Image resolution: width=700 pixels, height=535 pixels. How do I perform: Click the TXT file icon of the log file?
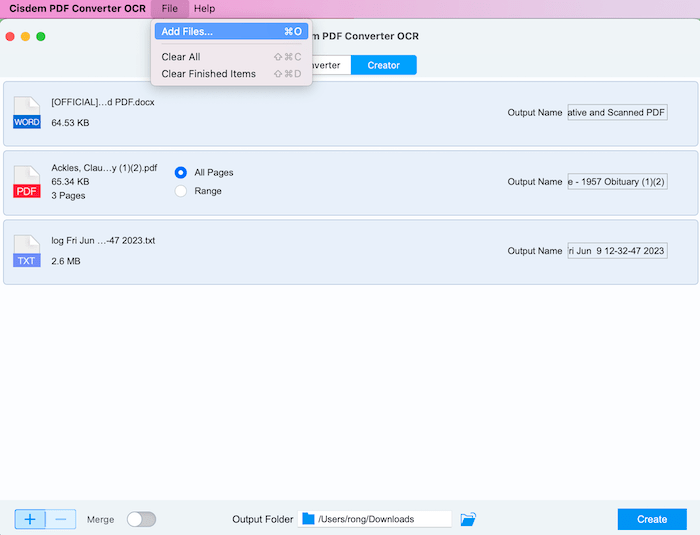[27, 251]
